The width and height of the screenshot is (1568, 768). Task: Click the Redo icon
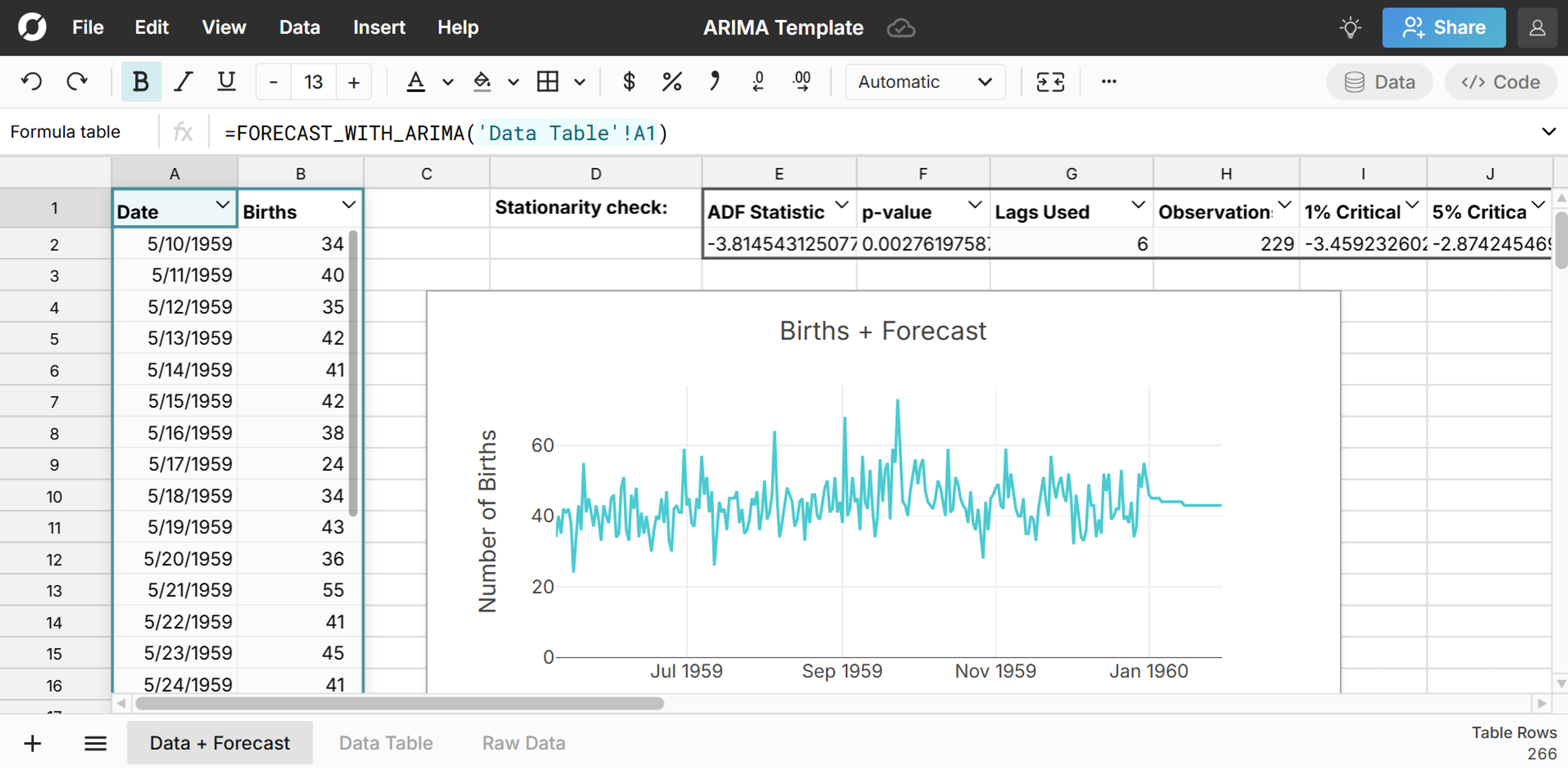[x=77, y=82]
